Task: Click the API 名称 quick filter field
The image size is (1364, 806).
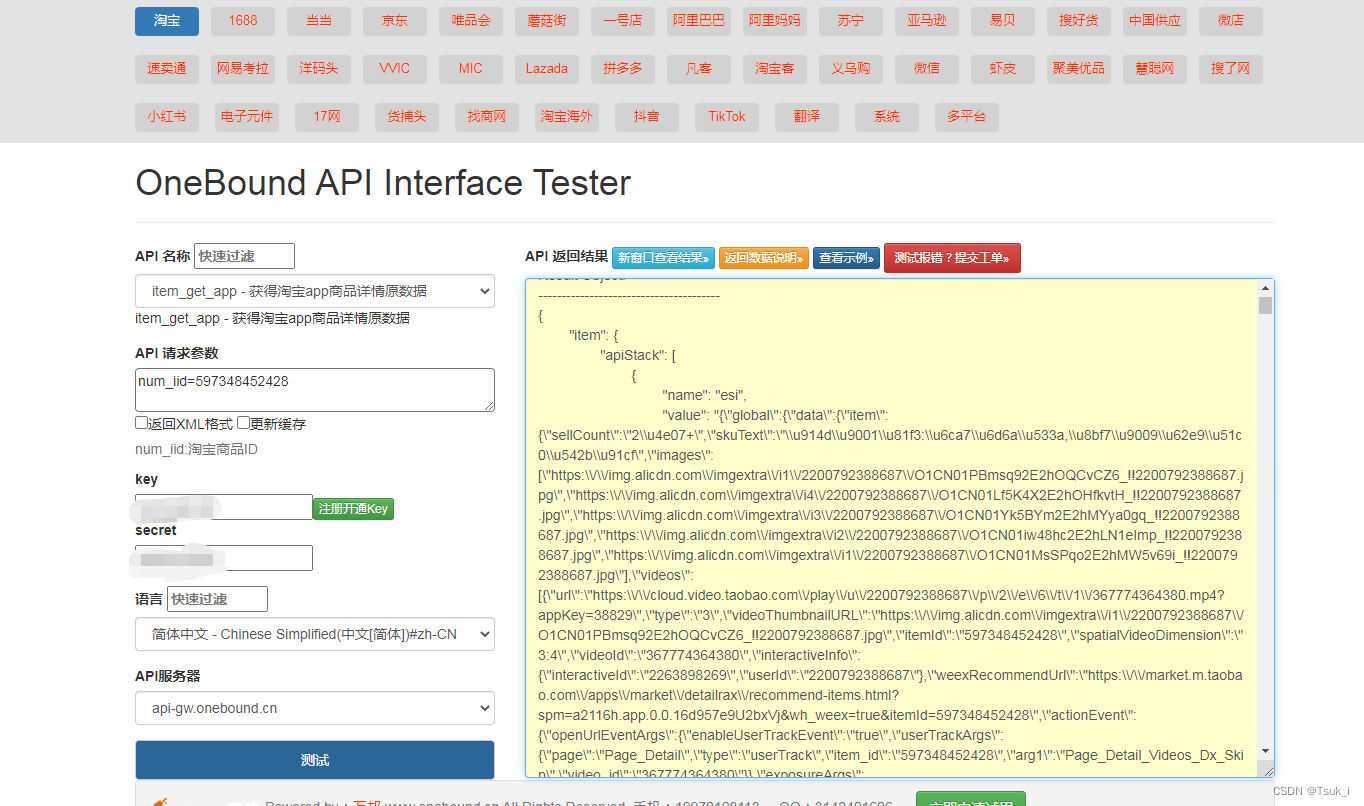Action: pos(244,256)
